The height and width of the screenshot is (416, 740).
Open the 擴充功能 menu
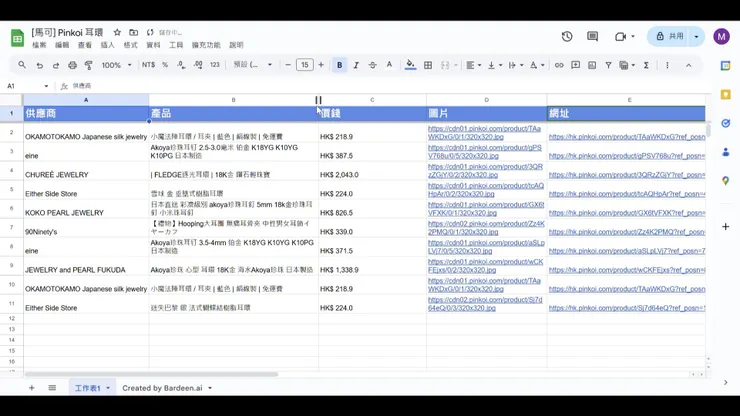[206, 45]
